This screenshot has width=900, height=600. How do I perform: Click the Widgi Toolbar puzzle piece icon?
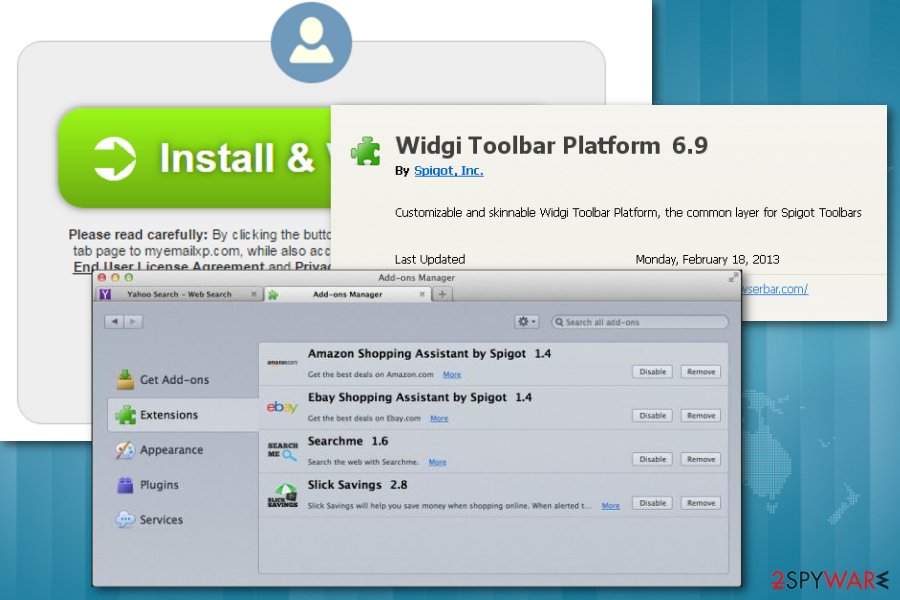pos(366,151)
